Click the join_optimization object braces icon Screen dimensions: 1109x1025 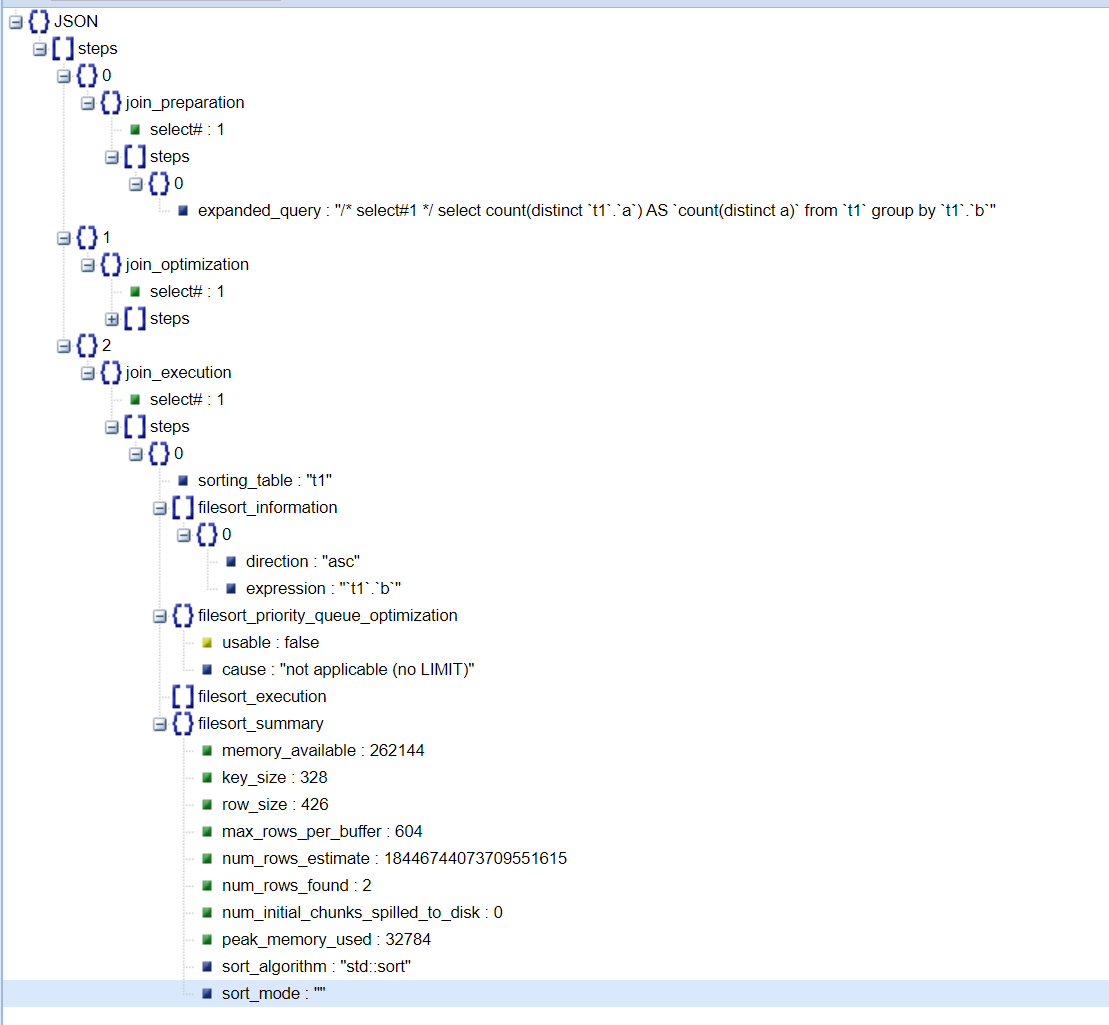[x=111, y=265]
